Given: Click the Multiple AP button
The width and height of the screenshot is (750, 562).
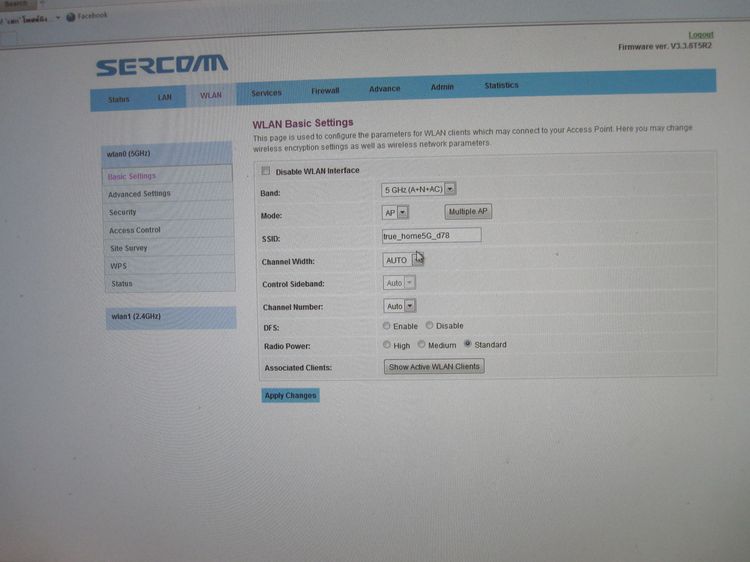Looking at the screenshot, I should tap(468, 211).
